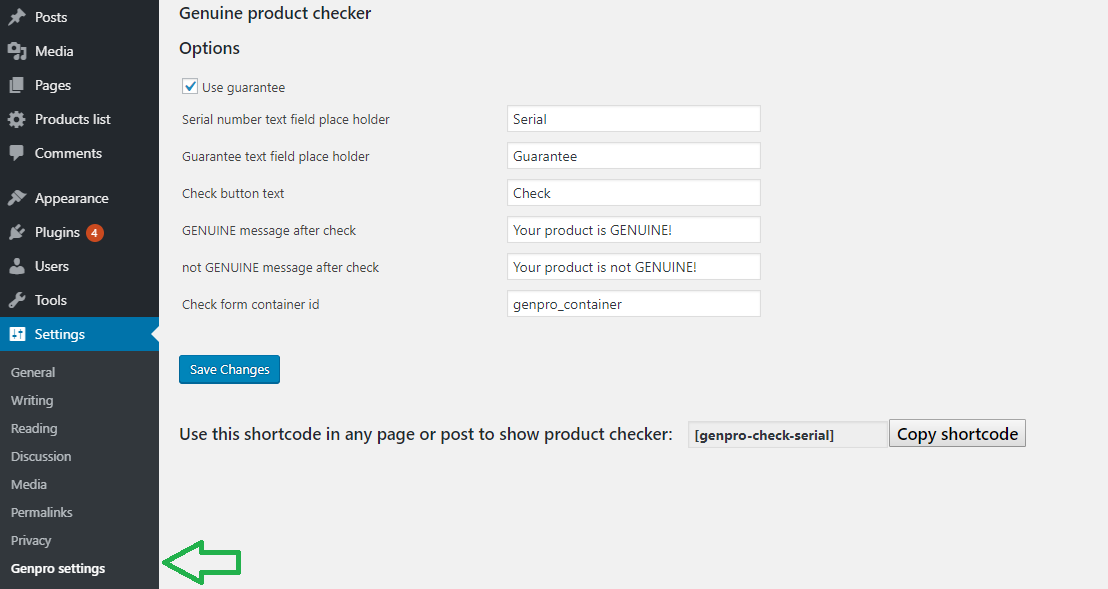Click the Pages icon in sidebar
This screenshot has width=1108, height=589.
tap(17, 85)
